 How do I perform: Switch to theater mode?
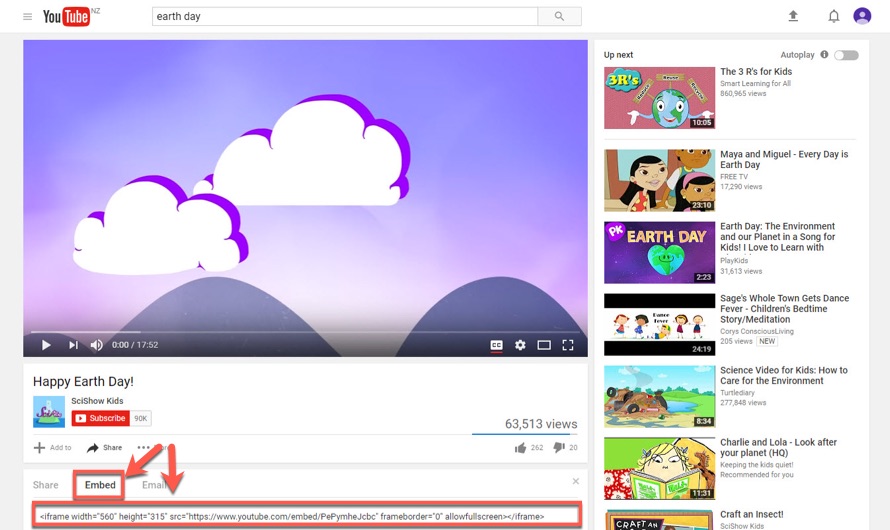coord(544,345)
